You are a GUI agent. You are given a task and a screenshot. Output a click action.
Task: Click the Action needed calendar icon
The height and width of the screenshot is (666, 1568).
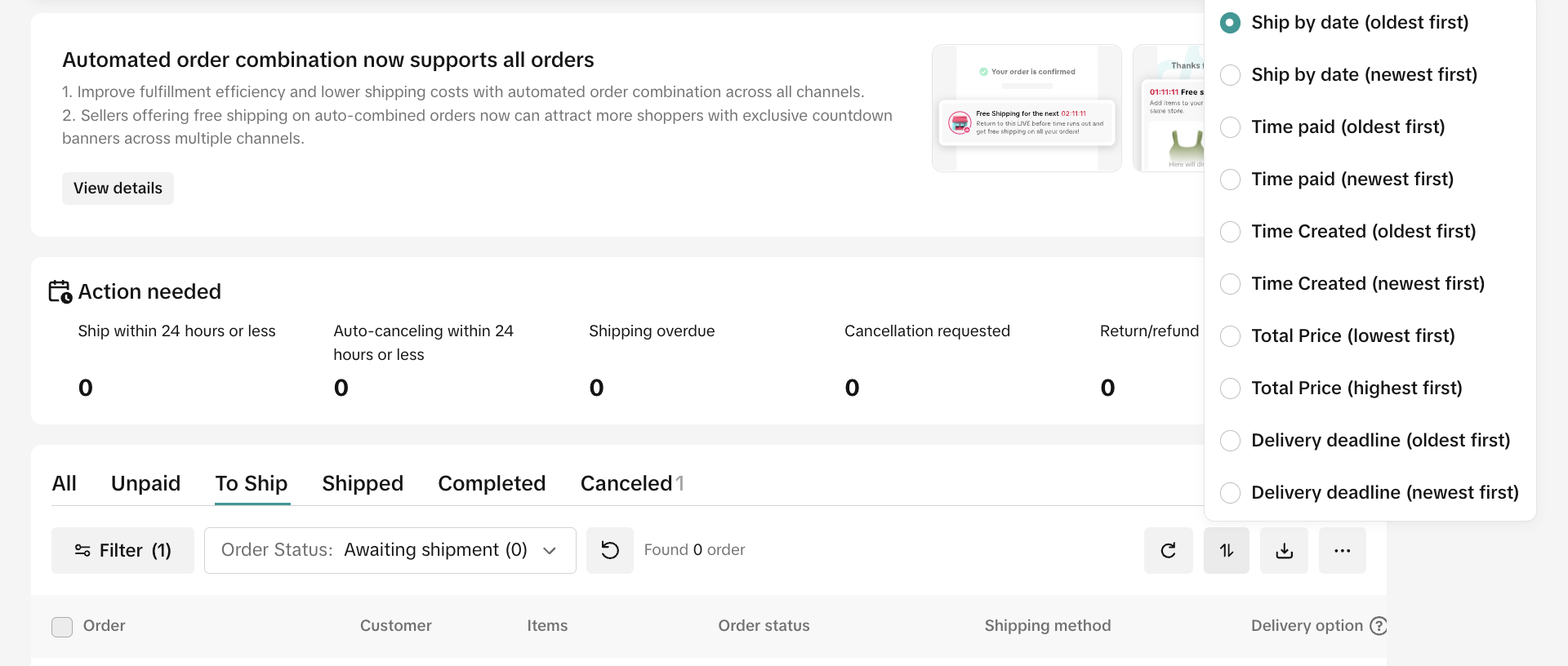(60, 291)
